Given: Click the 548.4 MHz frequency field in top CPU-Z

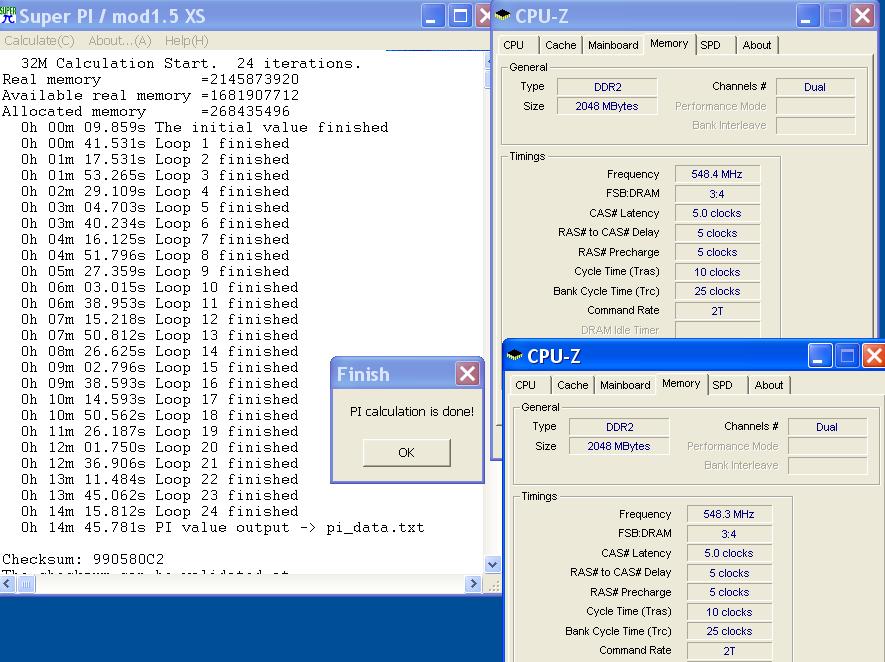Looking at the screenshot, I should pos(717,174).
